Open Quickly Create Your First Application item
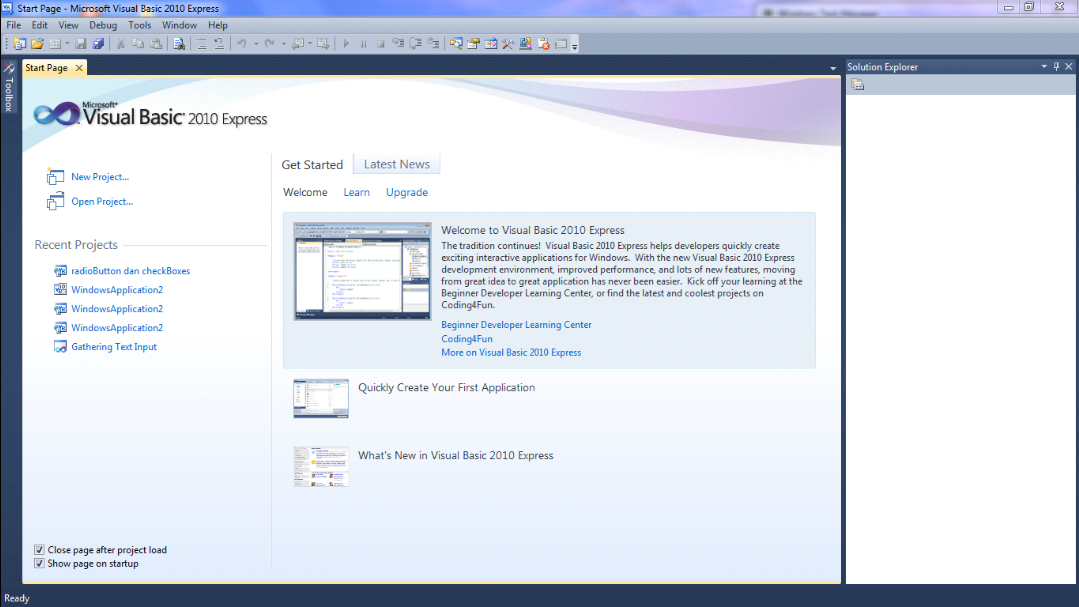Image resolution: width=1079 pixels, height=607 pixels. coord(446,387)
